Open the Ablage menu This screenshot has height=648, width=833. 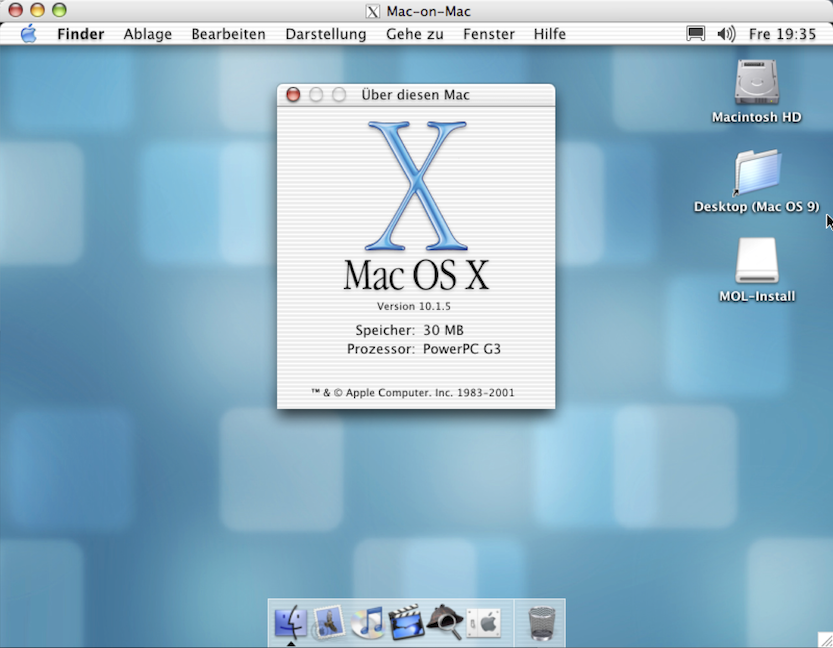click(x=148, y=35)
